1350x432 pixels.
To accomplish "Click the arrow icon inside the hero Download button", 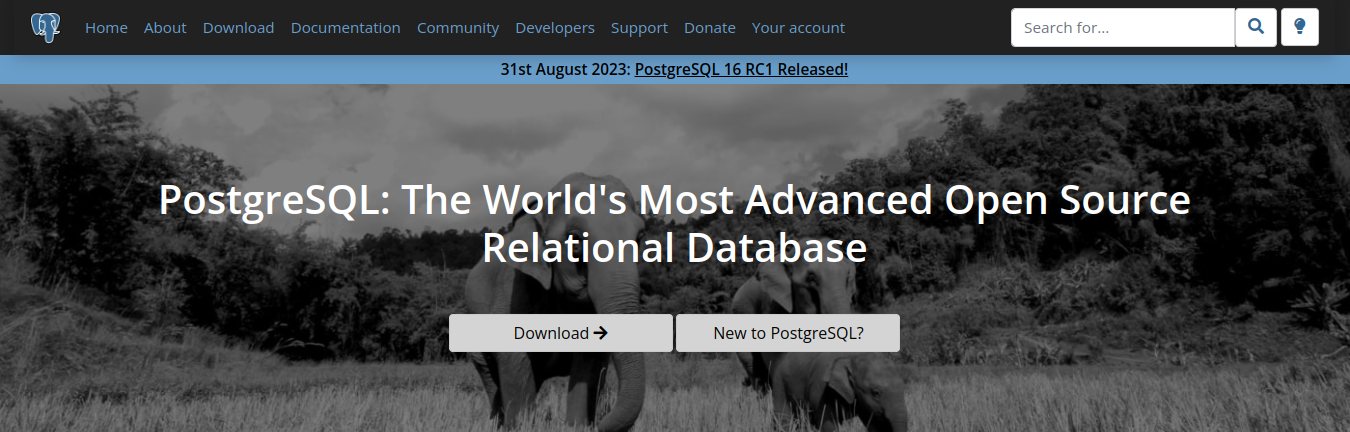I will coord(601,333).
